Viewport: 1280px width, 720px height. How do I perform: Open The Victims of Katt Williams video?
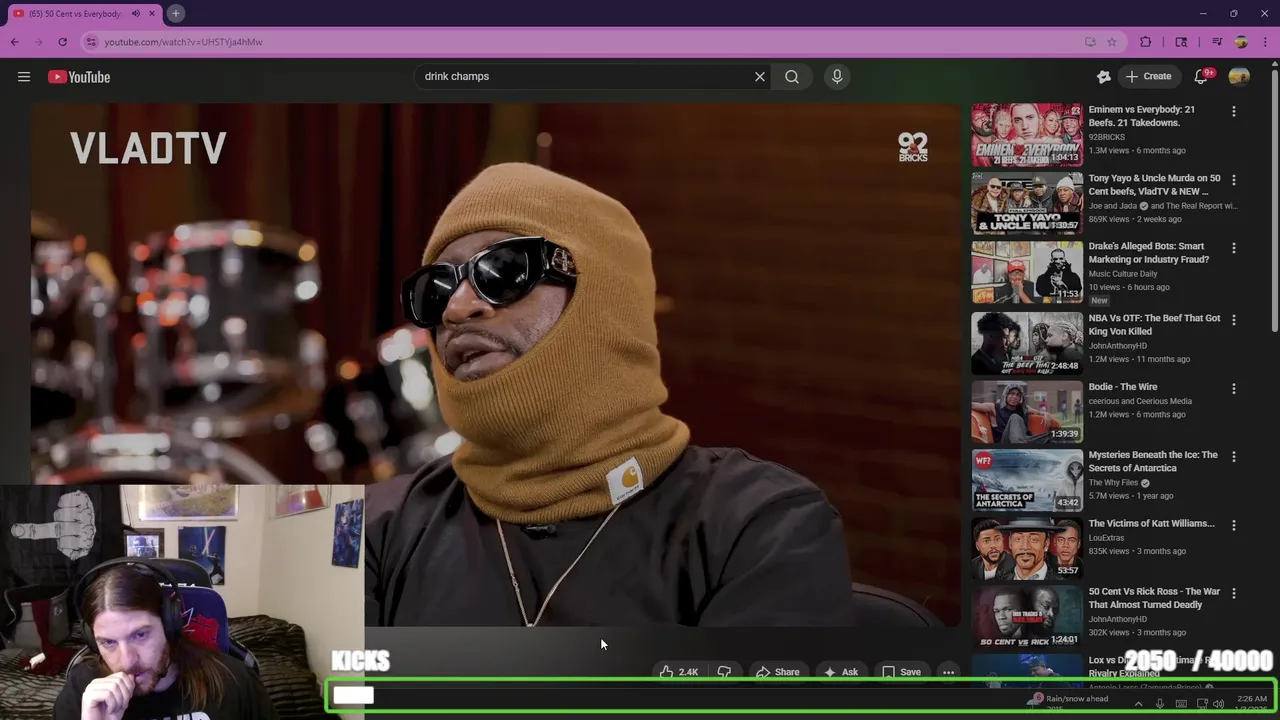(1151, 523)
